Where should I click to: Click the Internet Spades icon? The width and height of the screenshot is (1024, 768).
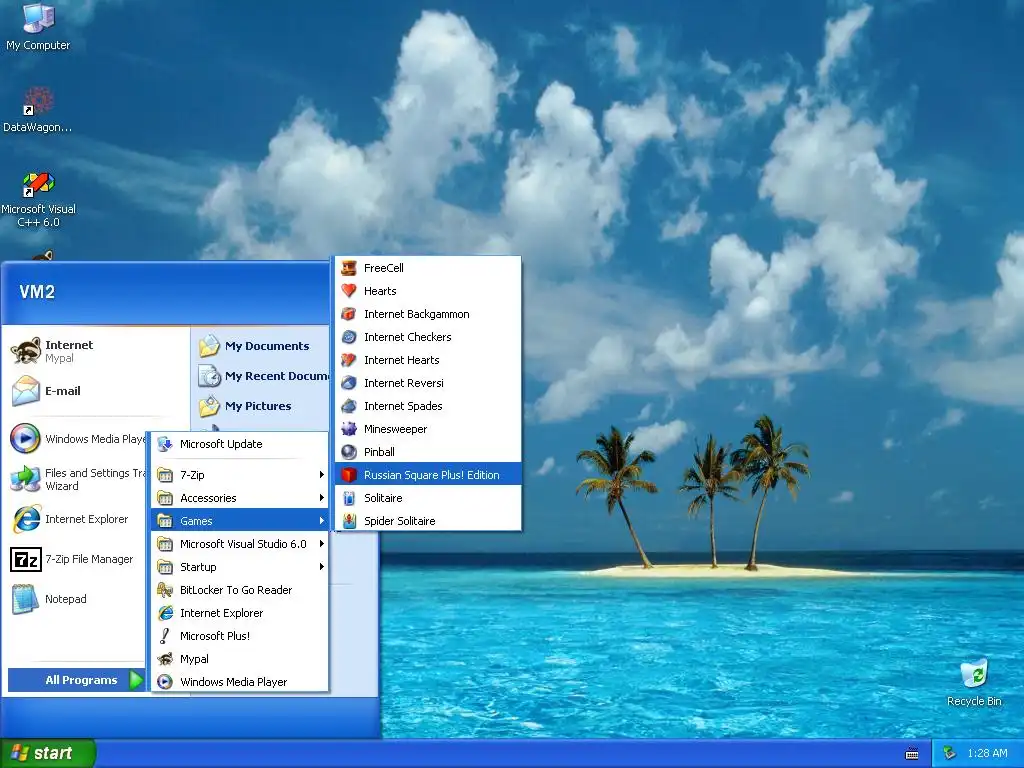point(349,406)
